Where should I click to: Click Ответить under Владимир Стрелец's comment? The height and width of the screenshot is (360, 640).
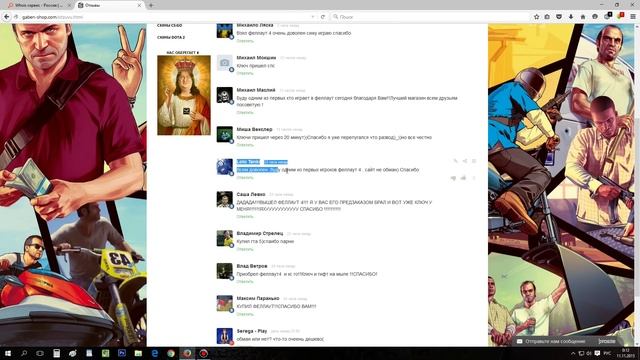click(x=245, y=249)
